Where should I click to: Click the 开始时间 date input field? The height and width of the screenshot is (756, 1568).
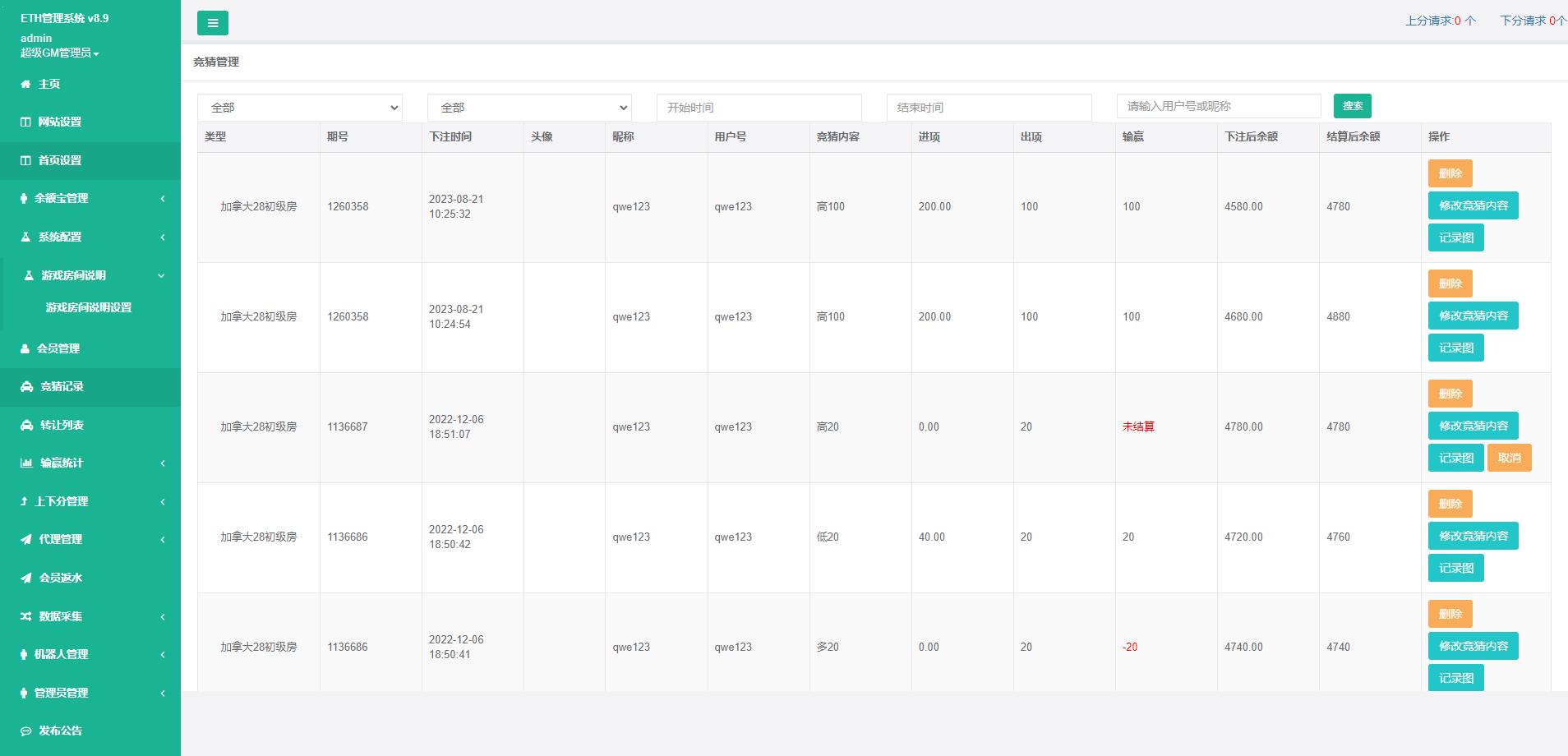tap(759, 108)
